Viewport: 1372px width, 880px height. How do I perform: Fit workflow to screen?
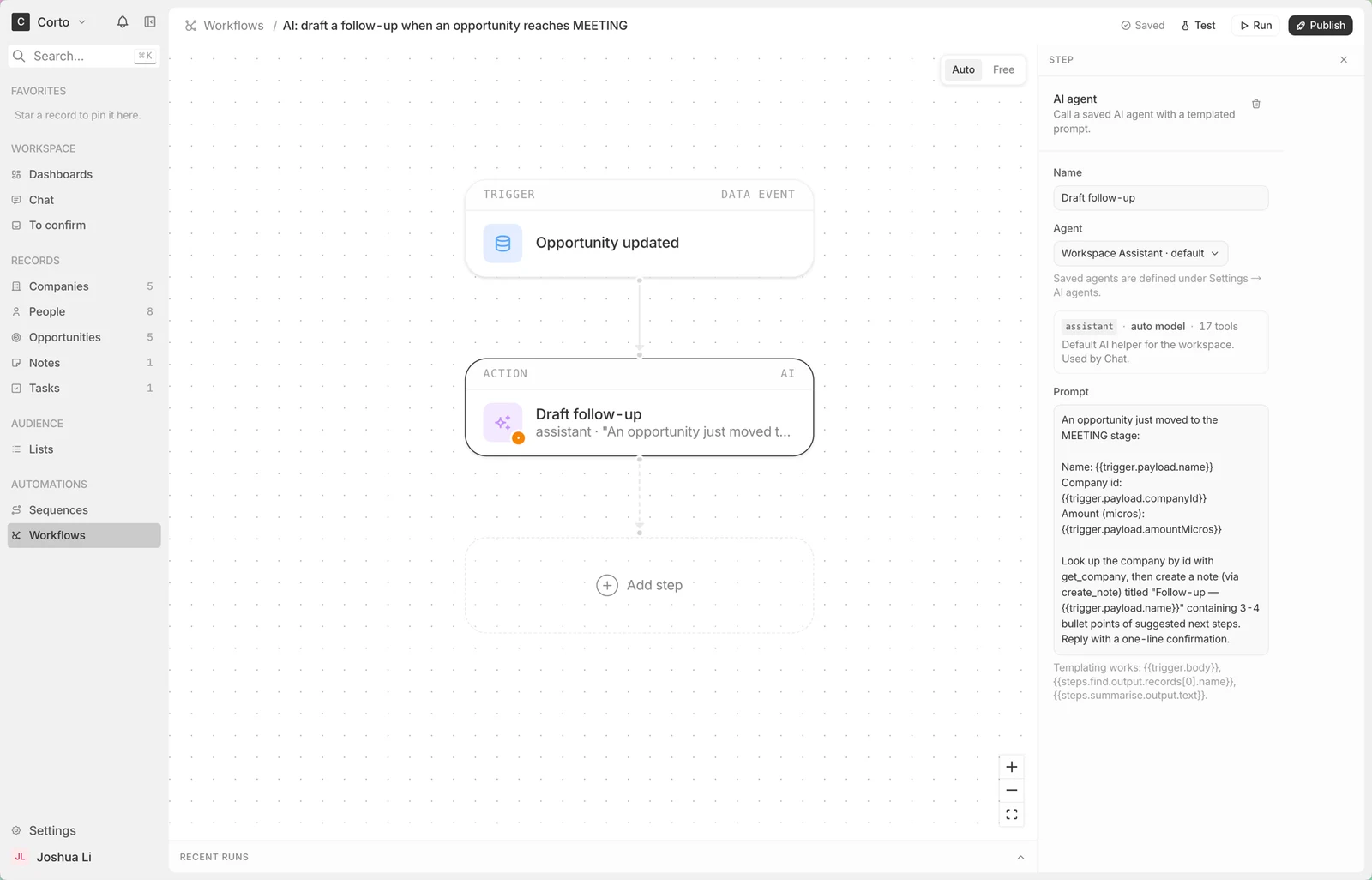point(1012,815)
